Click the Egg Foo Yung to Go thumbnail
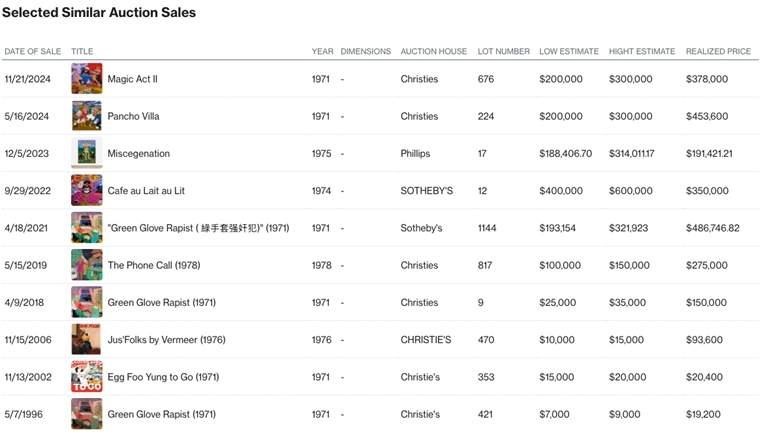The image size is (763, 432). (x=87, y=377)
